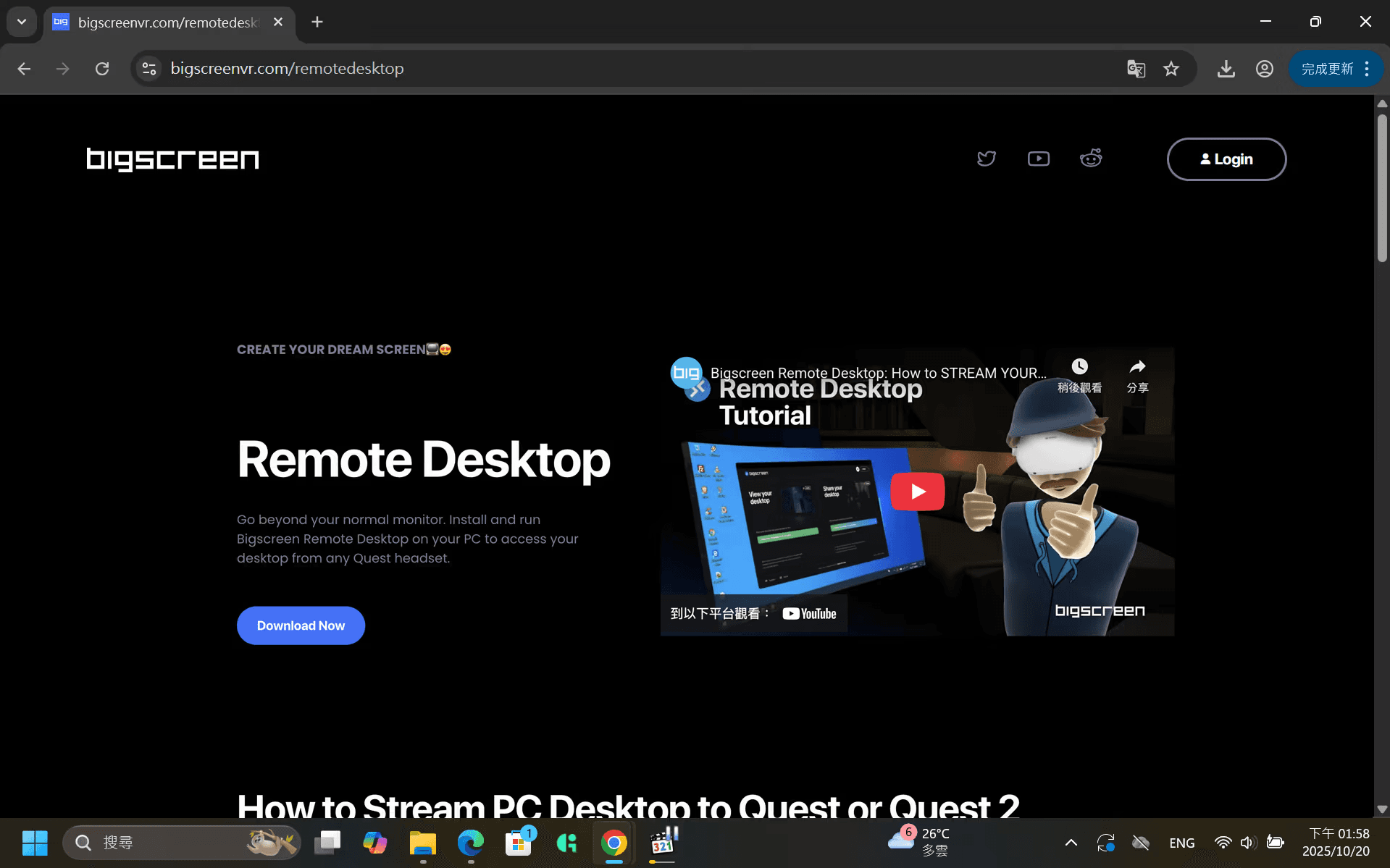Image resolution: width=1390 pixels, height=868 pixels.
Task: Open Chrome profile icon
Action: point(1264,69)
